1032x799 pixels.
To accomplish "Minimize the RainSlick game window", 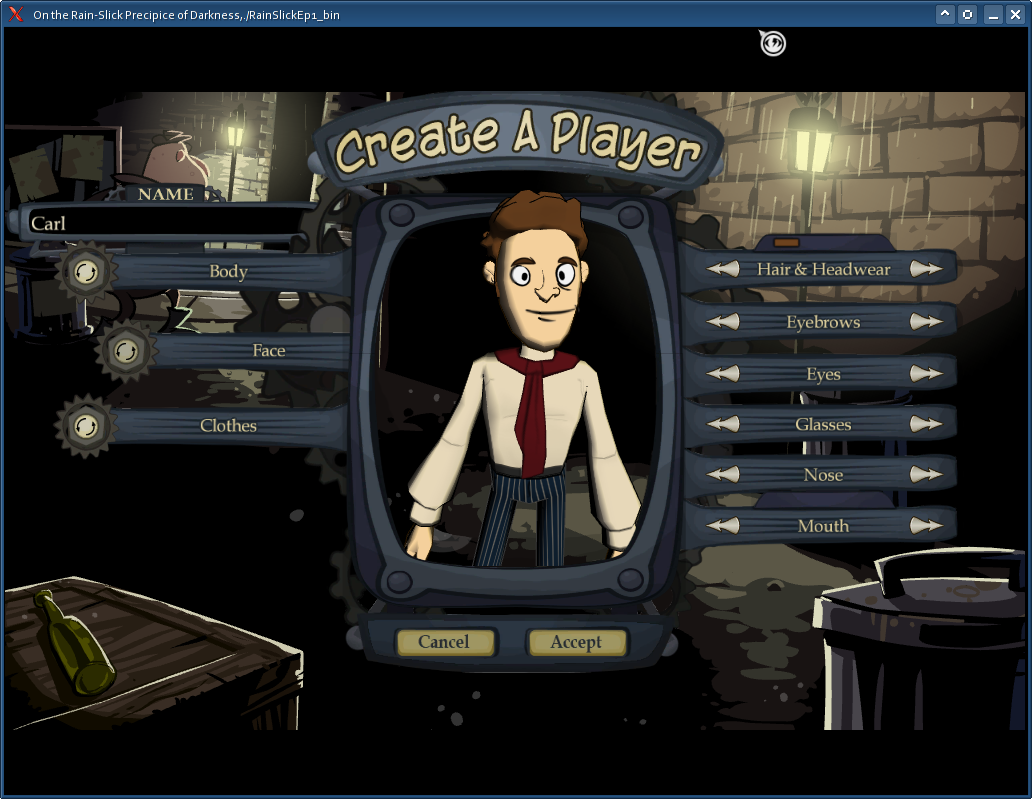I will click(x=993, y=14).
